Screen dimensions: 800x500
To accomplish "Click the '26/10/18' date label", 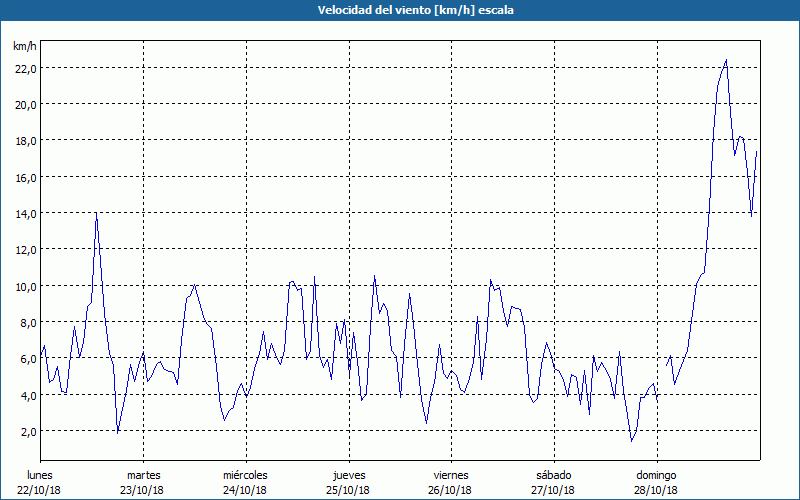I will click(450, 490).
